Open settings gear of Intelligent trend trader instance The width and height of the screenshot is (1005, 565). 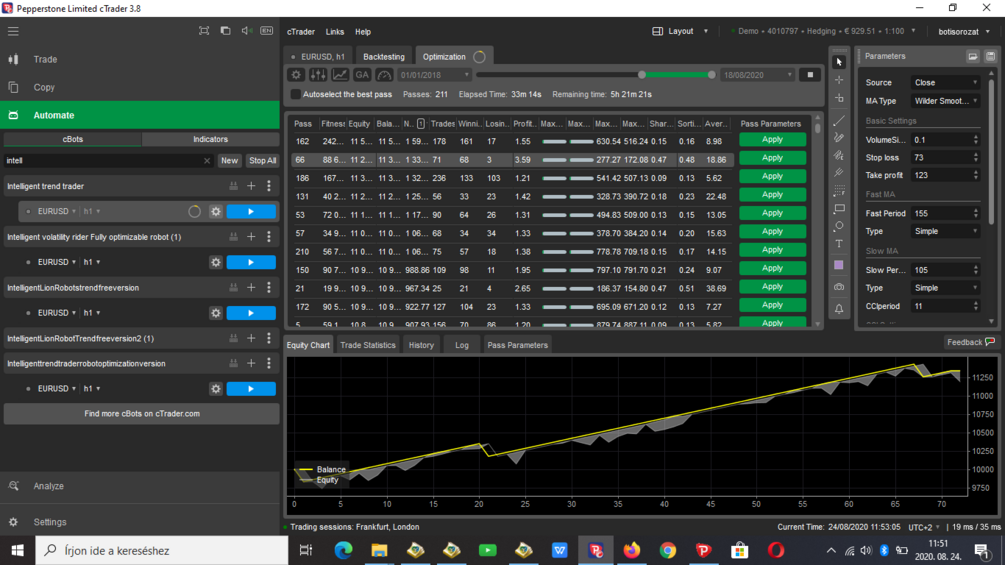pyautogui.click(x=216, y=211)
